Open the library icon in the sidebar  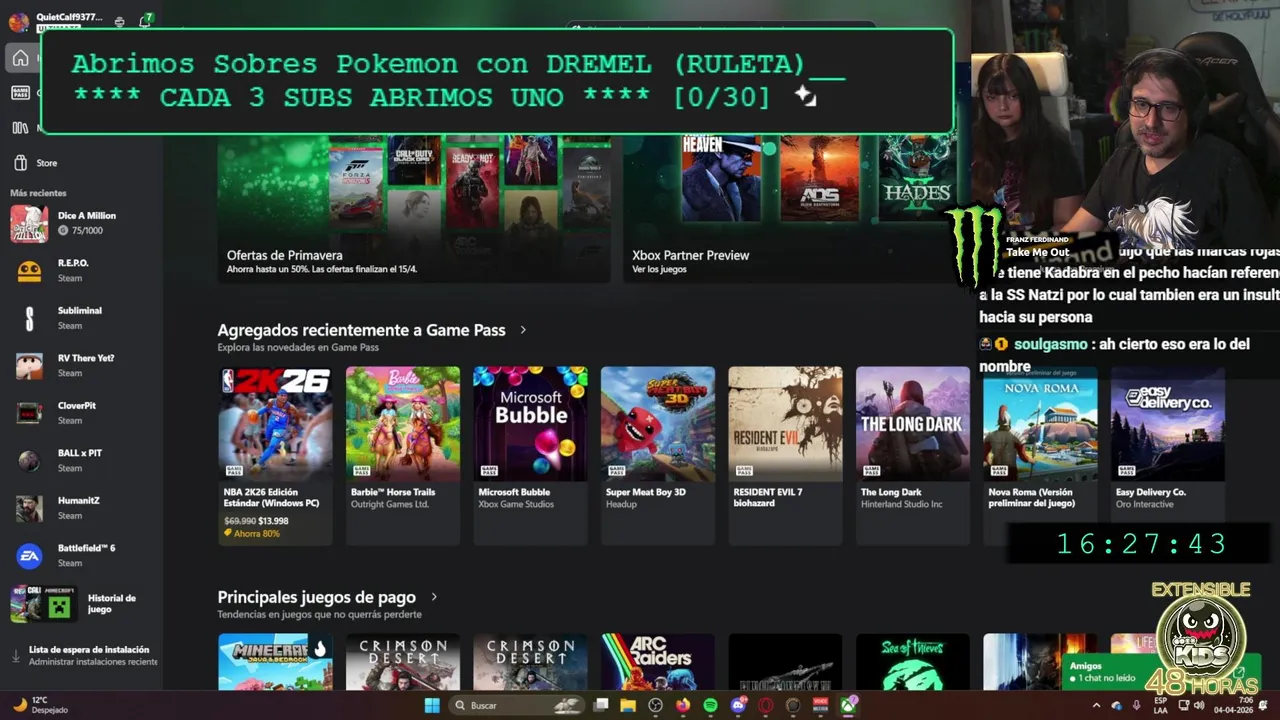point(20,127)
